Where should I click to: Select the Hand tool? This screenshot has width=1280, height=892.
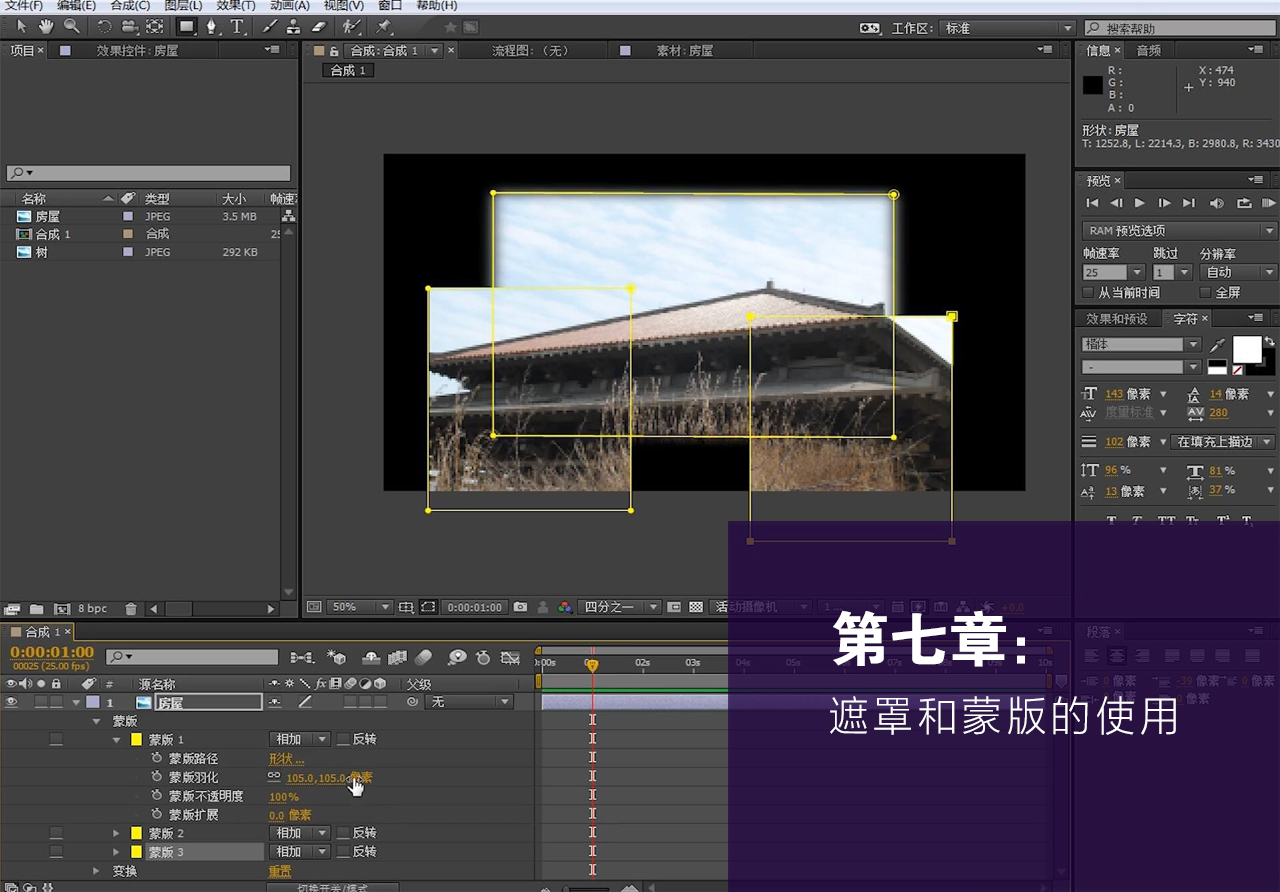46,27
